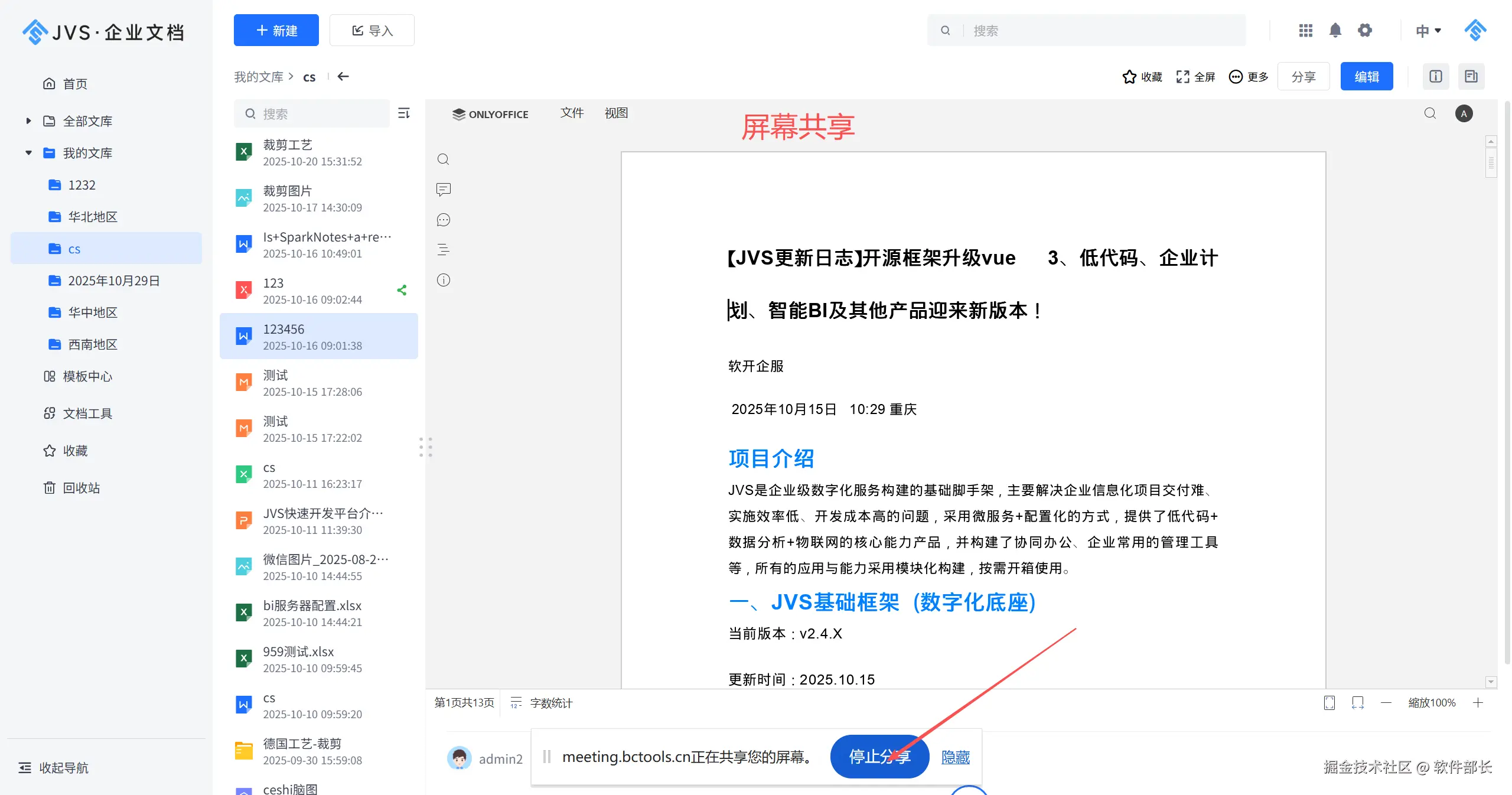This screenshot has width=1512, height=795.
Task: Open the apps grid icon in top bar
Action: pyautogui.click(x=1305, y=30)
